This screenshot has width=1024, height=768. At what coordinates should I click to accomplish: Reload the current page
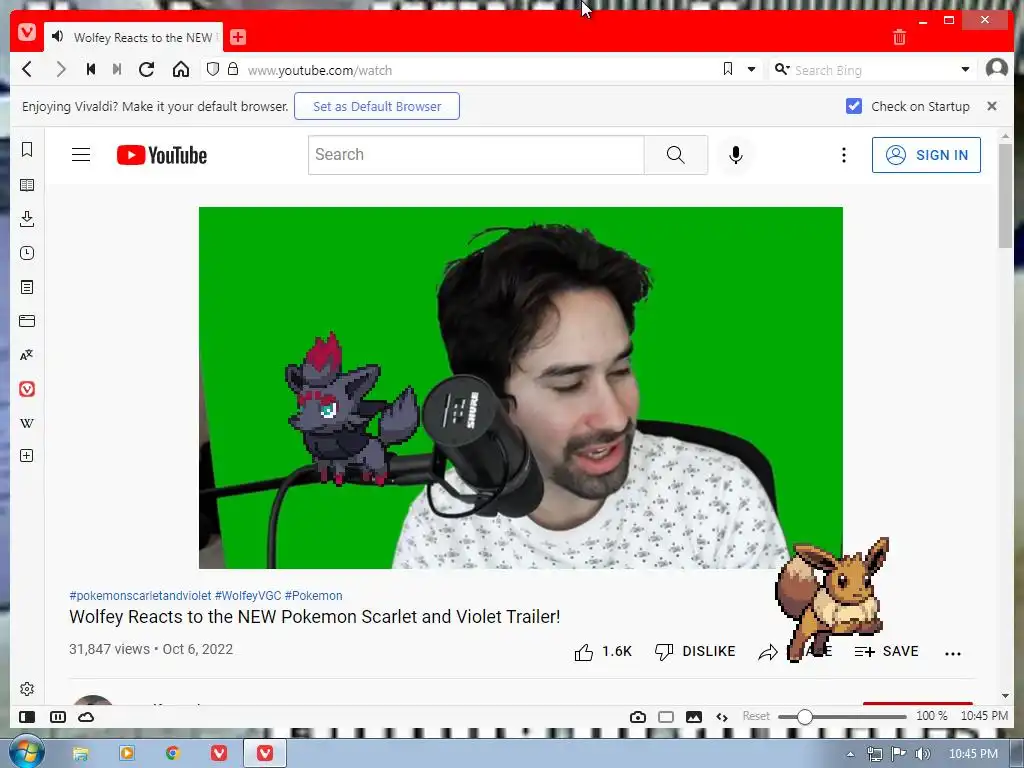[146, 69]
